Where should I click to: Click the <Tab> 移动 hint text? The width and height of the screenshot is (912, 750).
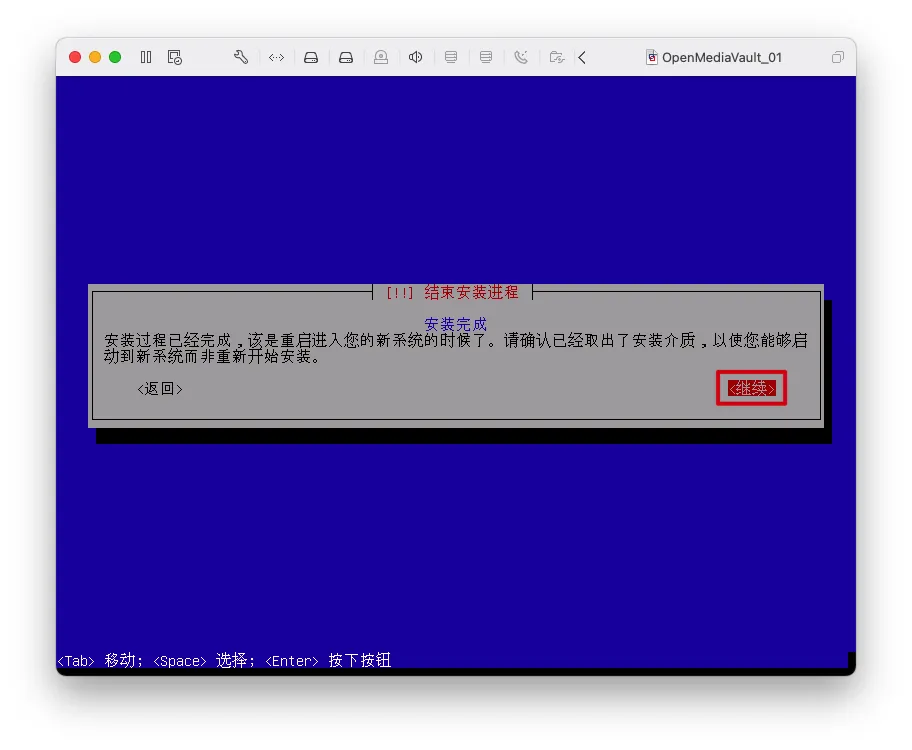(x=100, y=660)
